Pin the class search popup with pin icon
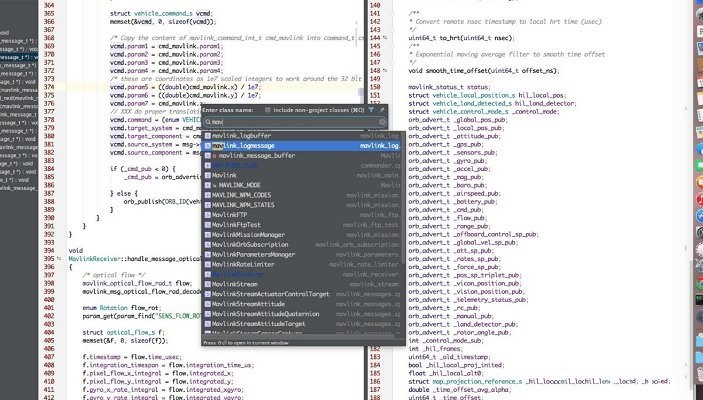 (382, 110)
